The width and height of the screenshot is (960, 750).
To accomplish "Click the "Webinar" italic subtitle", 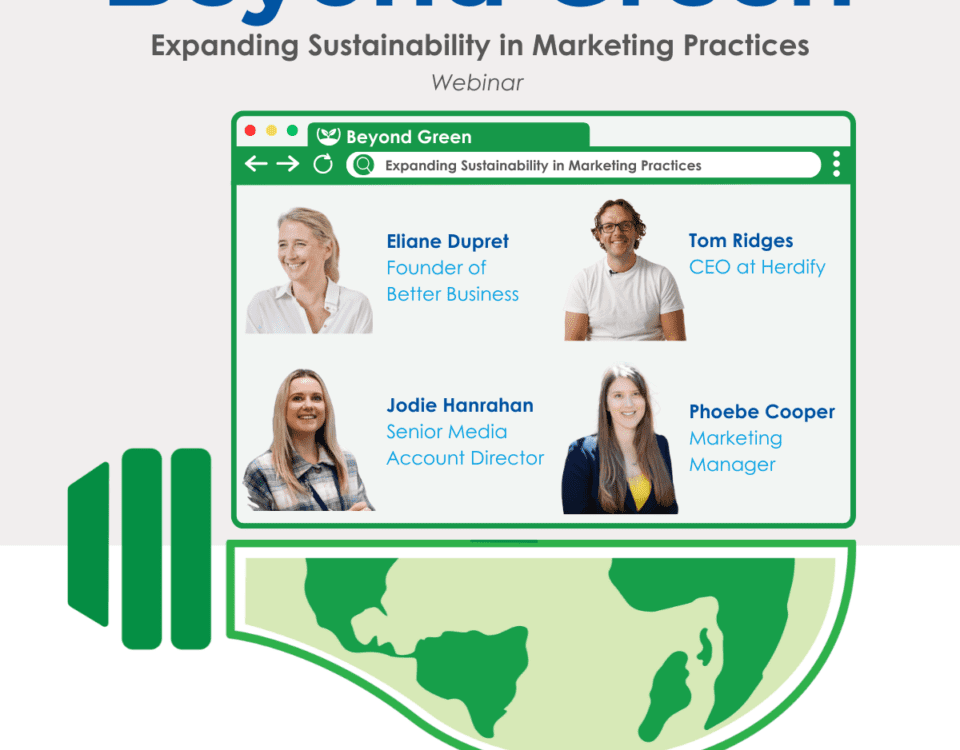I will 478,83.
